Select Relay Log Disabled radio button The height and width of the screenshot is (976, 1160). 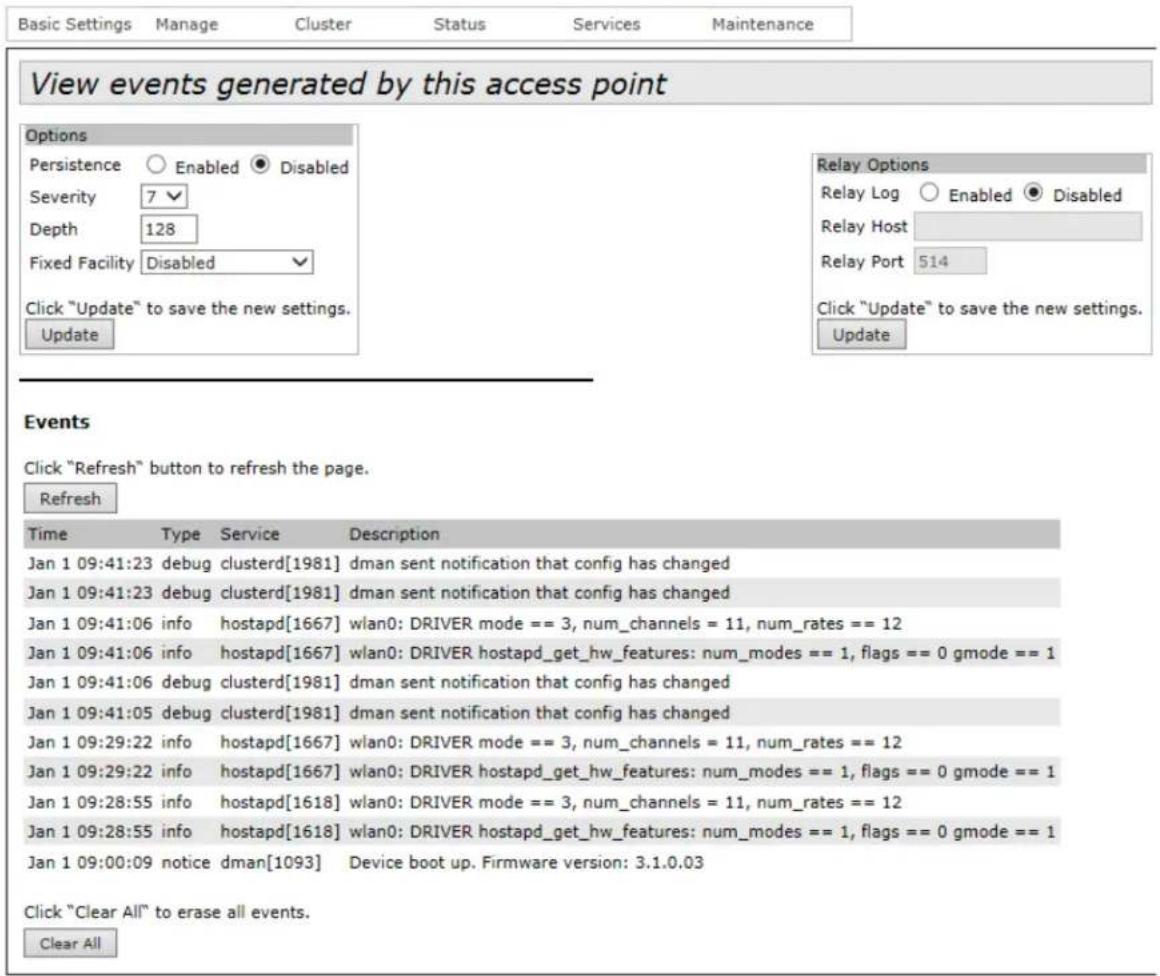pyautogui.click(x=1033, y=192)
